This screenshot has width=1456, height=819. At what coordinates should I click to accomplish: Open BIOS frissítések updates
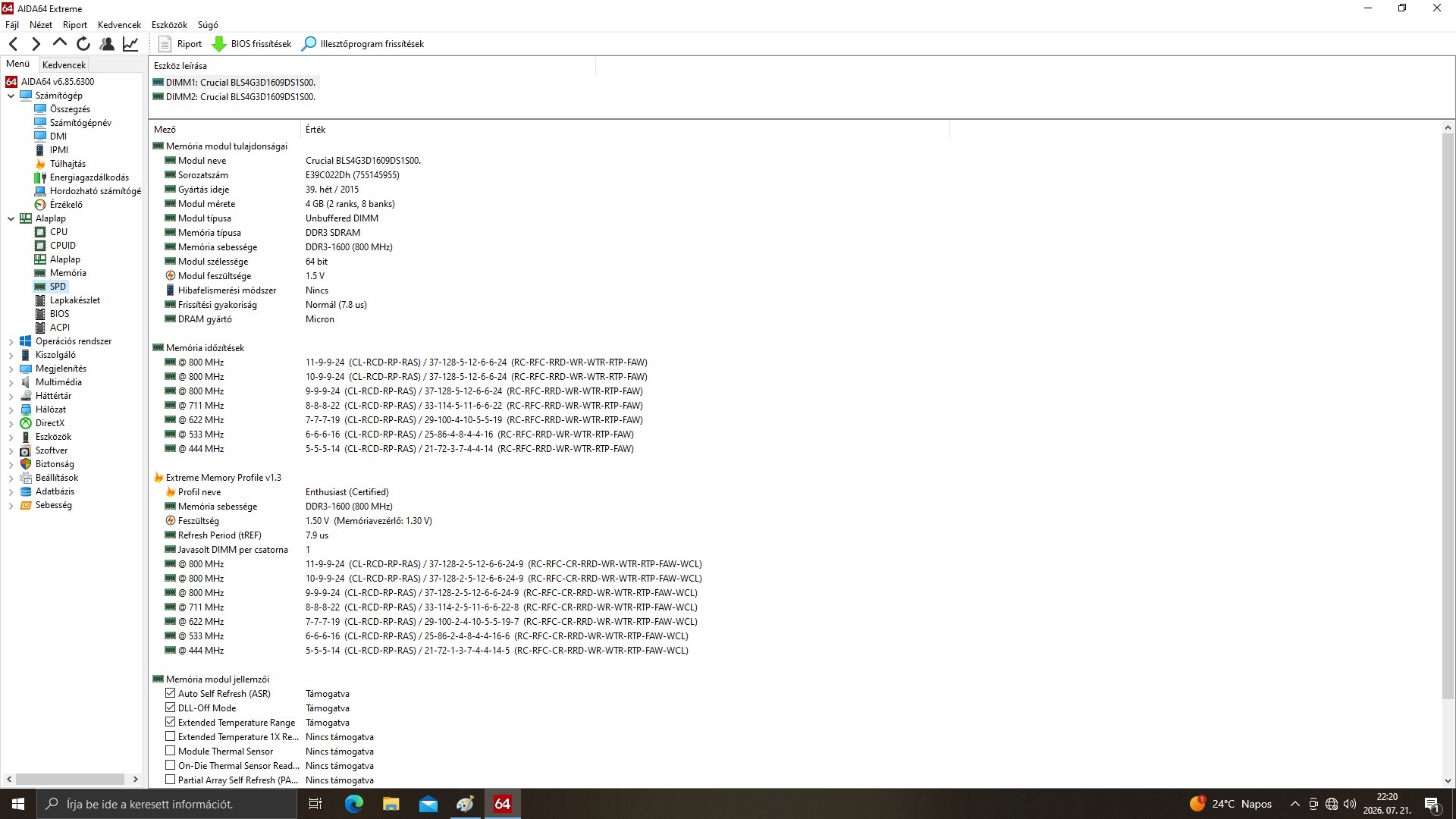tap(252, 44)
